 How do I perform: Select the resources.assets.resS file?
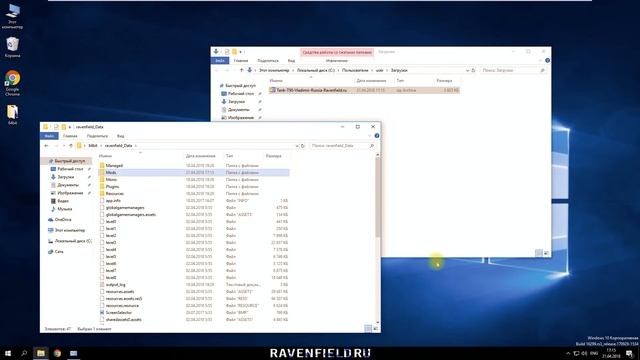(x=124, y=298)
